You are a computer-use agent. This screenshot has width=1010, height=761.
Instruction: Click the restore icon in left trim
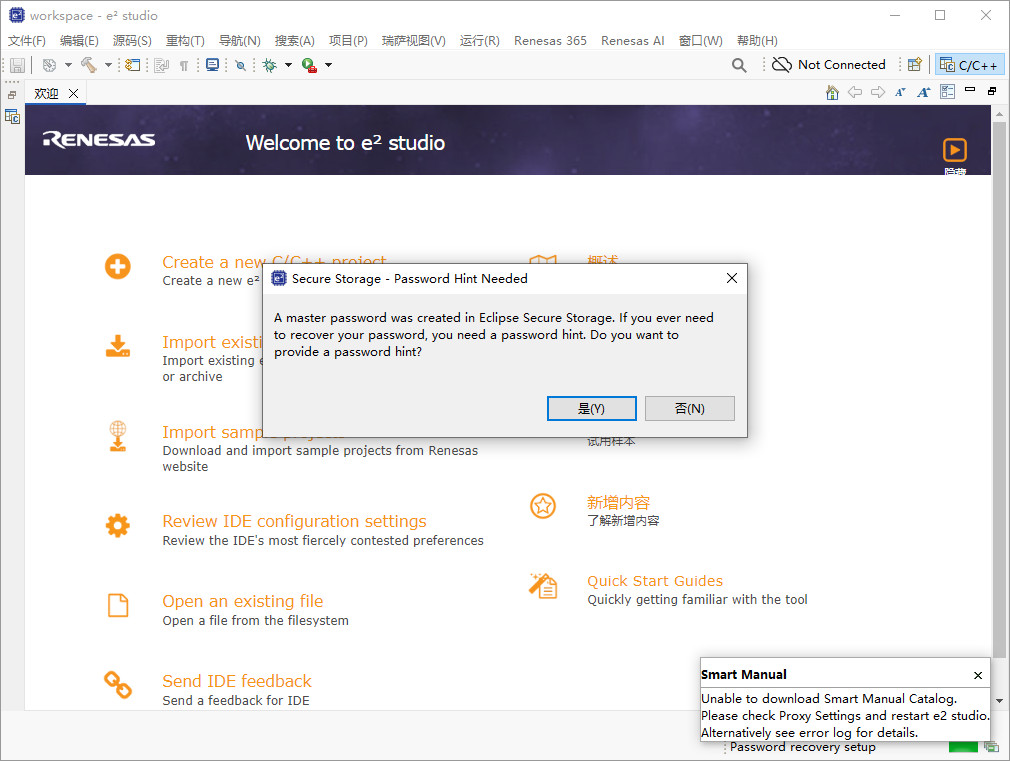pos(12,95)
